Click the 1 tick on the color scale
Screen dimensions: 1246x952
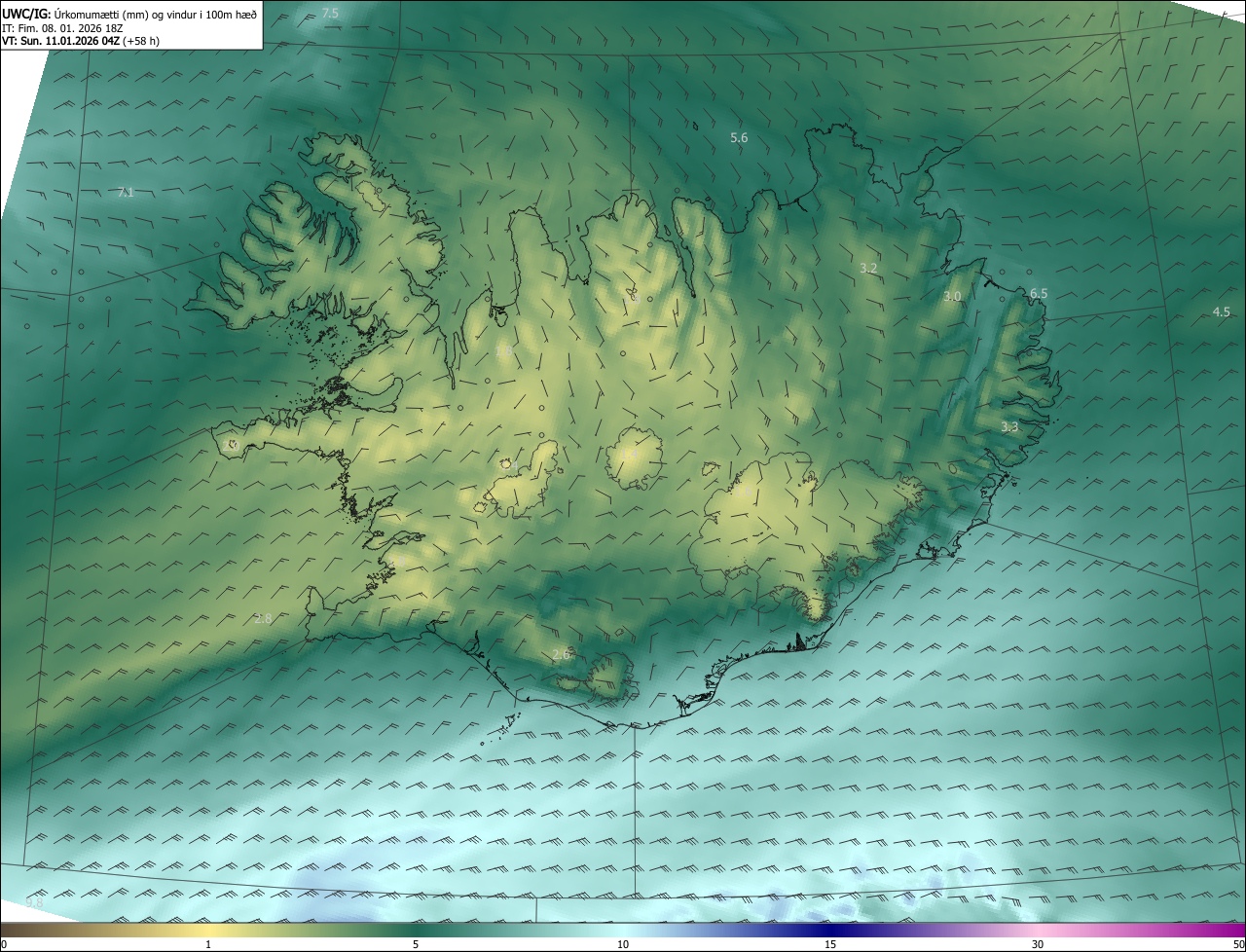[x=208, y=944]
